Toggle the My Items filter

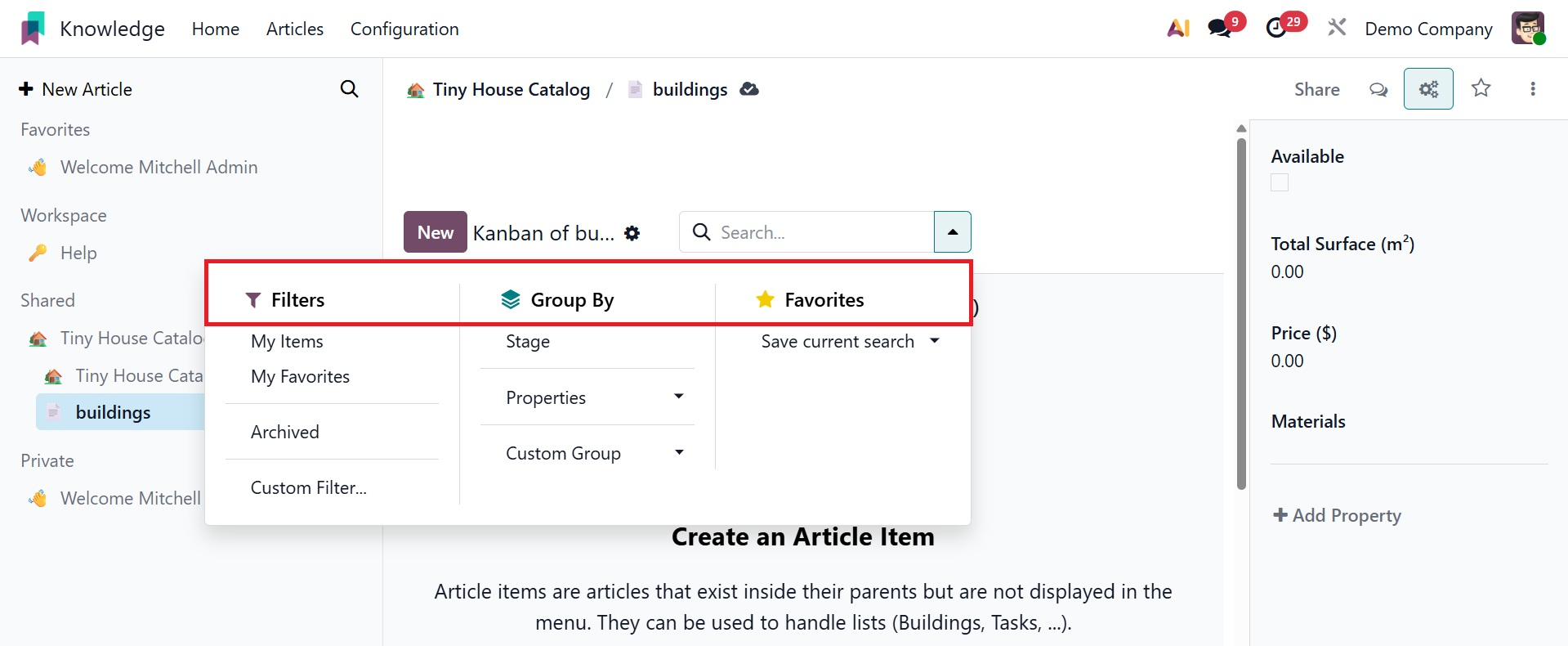pos(287,342)
